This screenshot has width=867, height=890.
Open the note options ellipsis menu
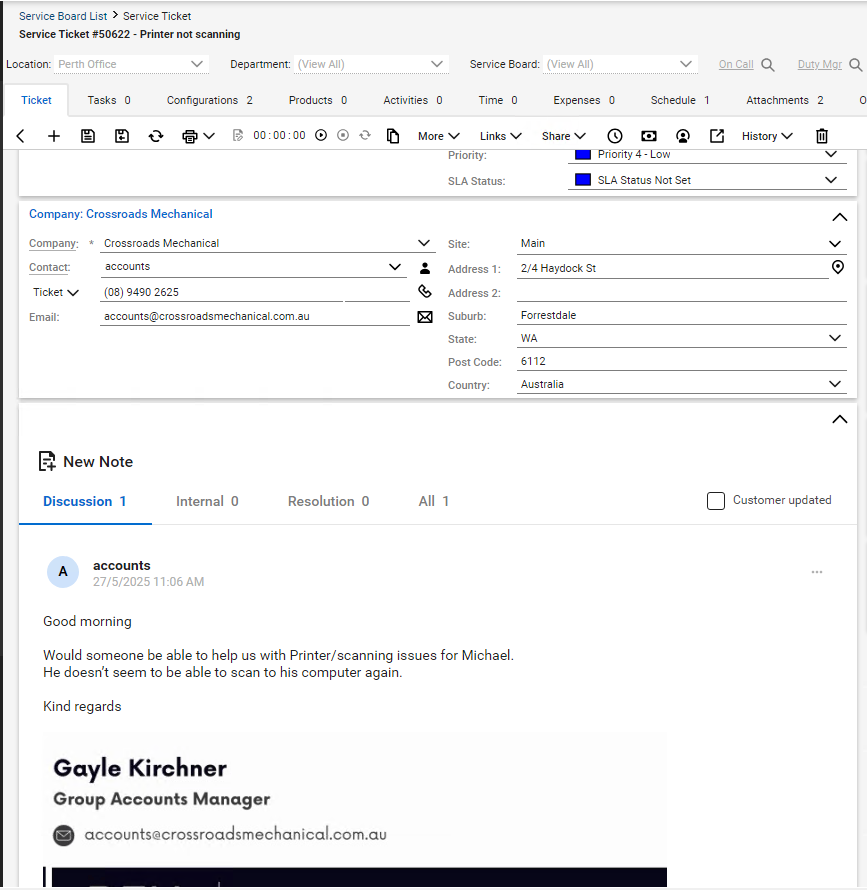817,572
